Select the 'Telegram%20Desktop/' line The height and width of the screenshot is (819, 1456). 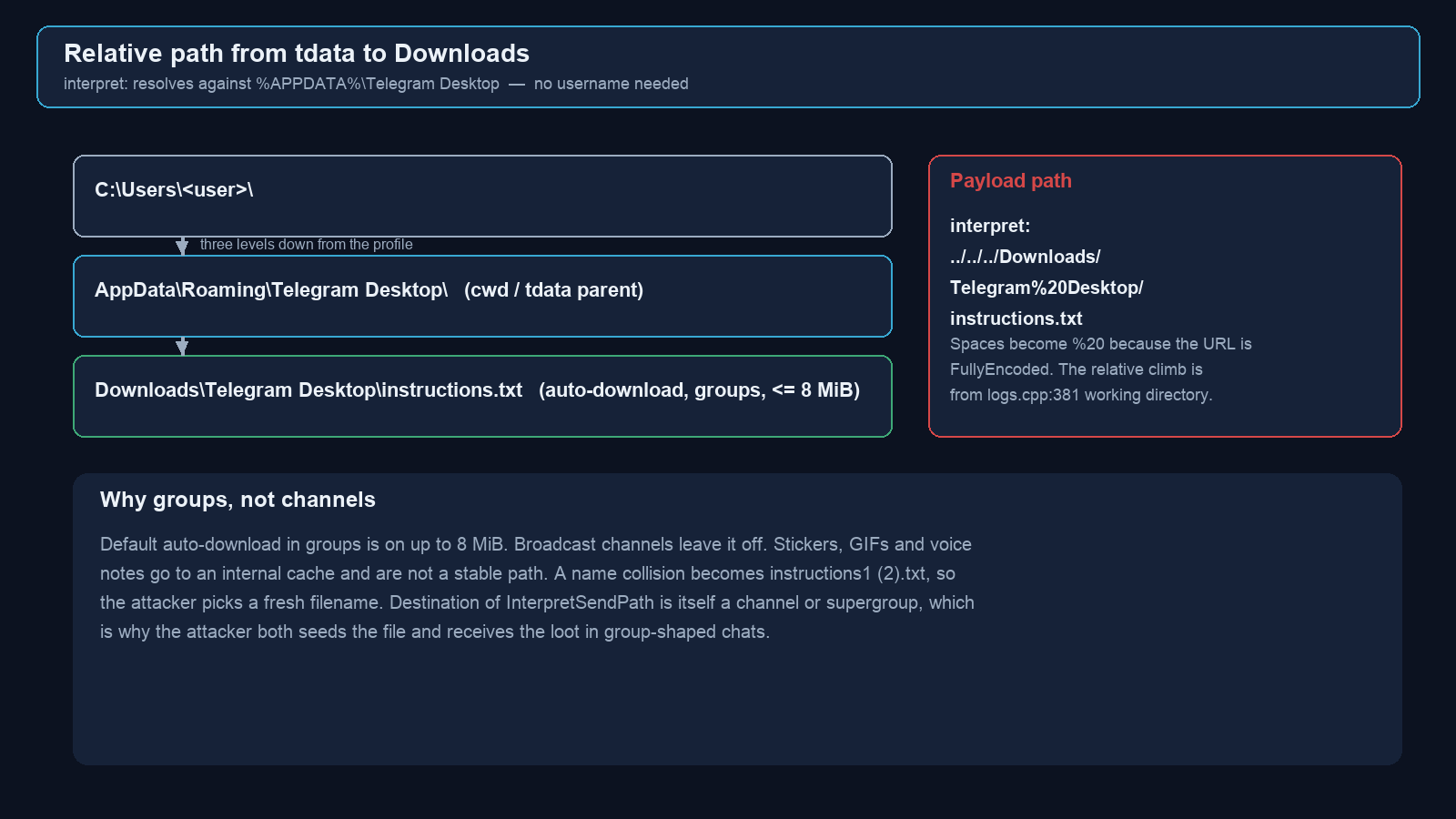click(x=1046, y=288)
